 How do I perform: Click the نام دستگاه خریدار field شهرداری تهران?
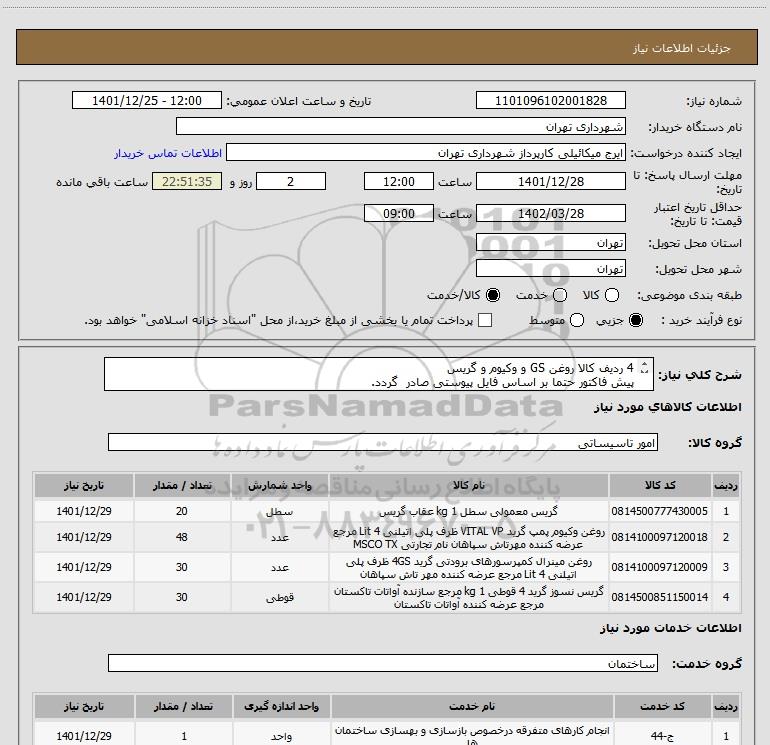401,127
